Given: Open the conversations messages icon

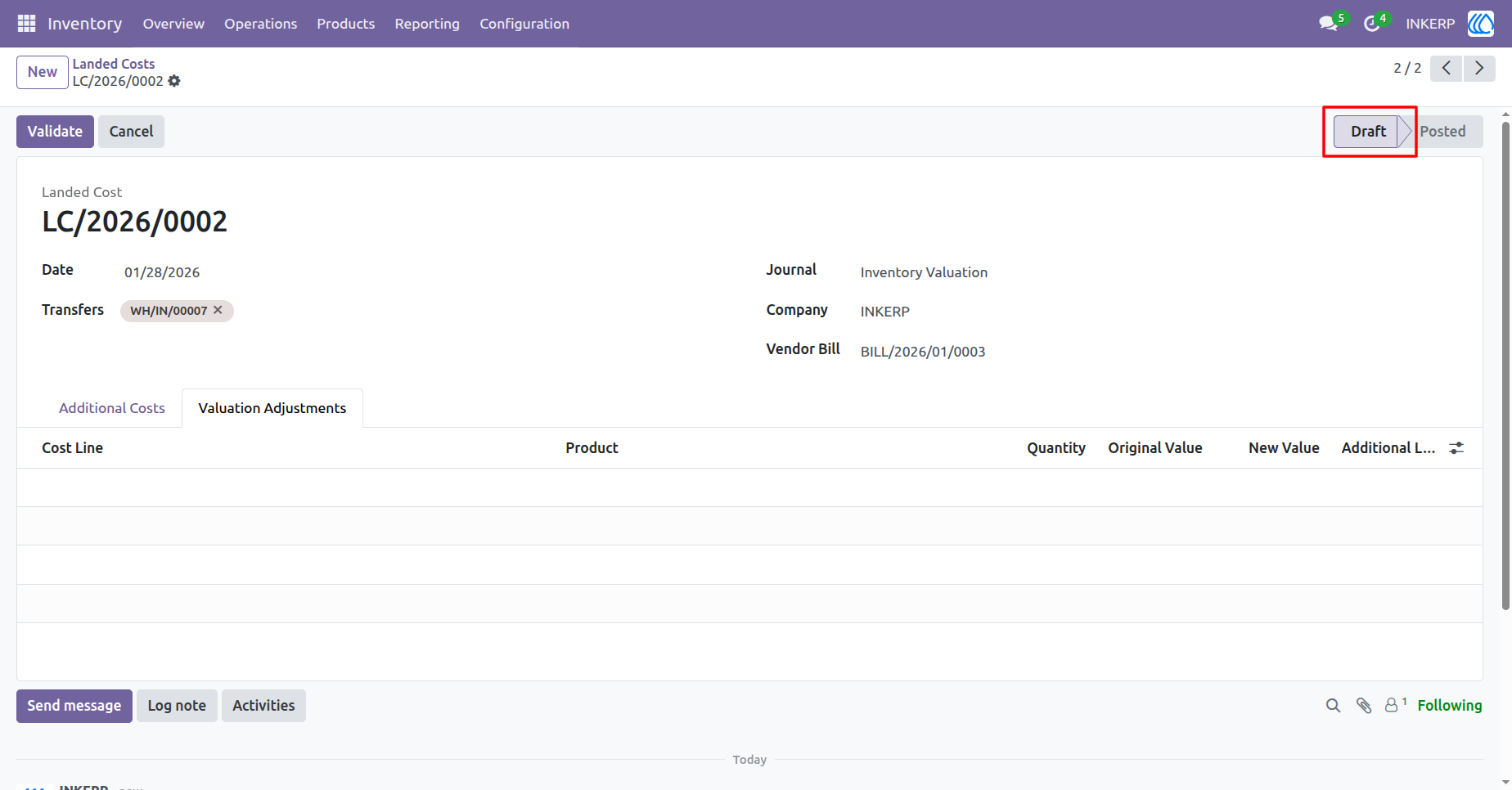Looking at the screenshot, I should point(1328,24).
